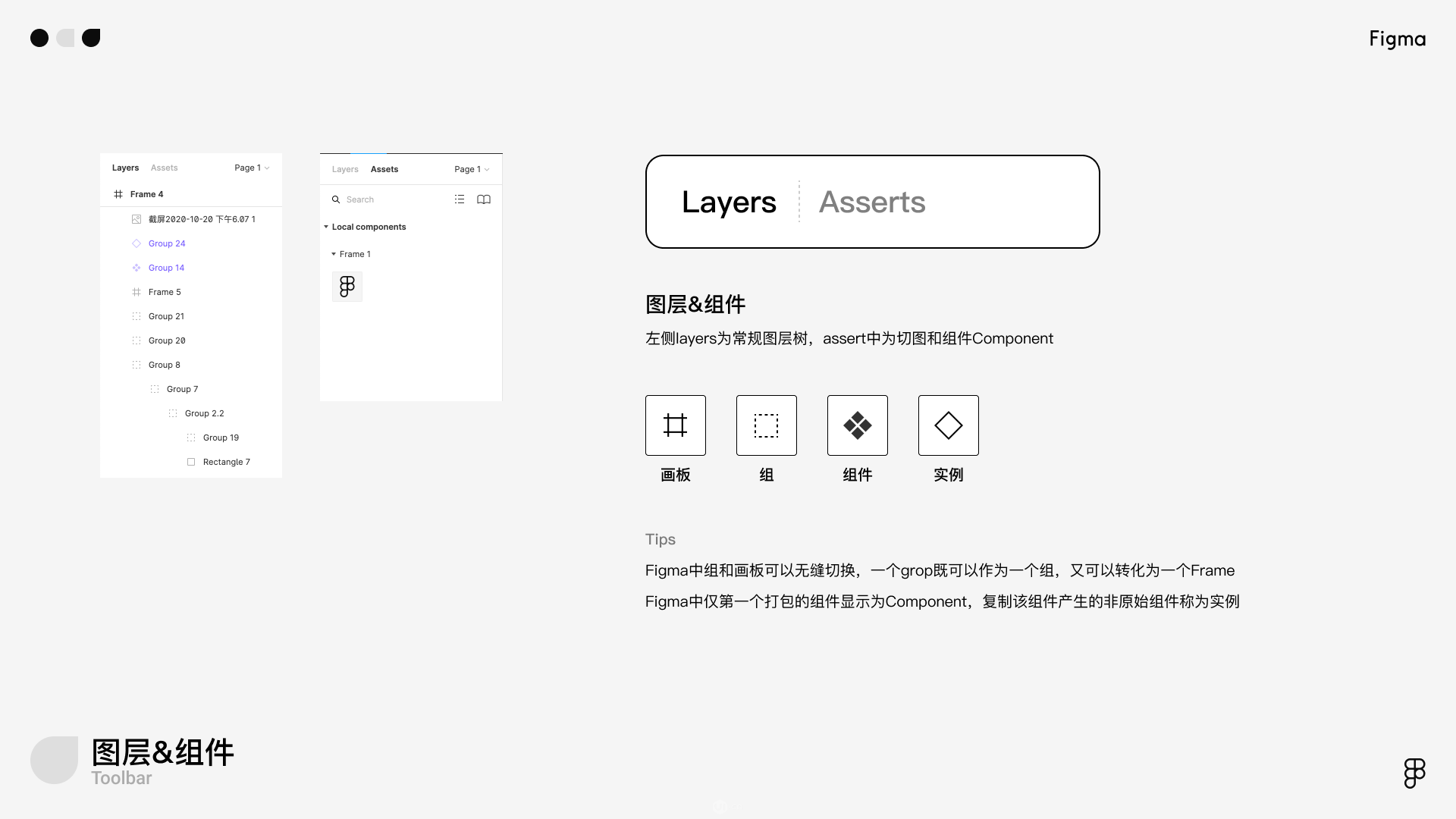Collapse the Local components section
Viewport: 1456px width, 819px height.
point(326,227)
